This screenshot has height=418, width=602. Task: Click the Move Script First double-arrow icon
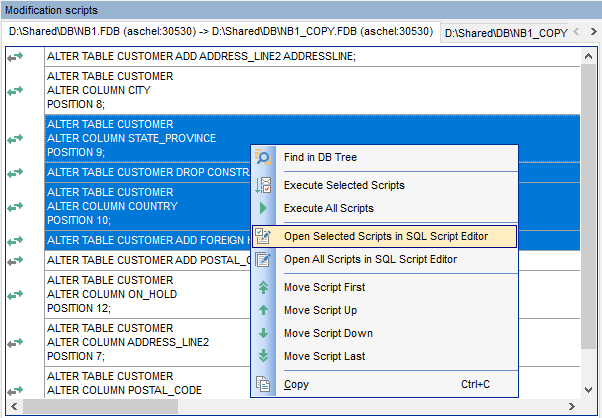pyautogui.click(x=263, y=287)
